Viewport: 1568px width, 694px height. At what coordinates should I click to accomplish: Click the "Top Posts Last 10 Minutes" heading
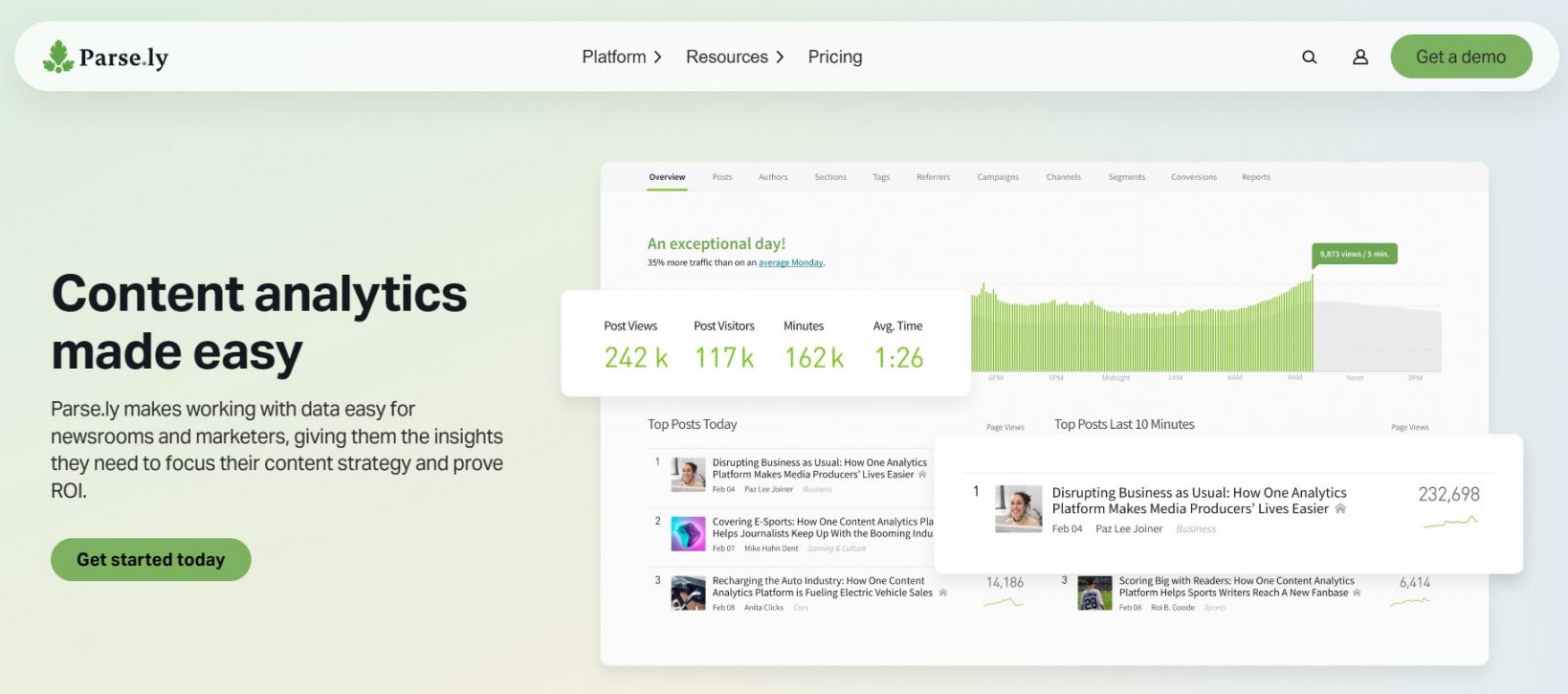[x=1124, y=424]
